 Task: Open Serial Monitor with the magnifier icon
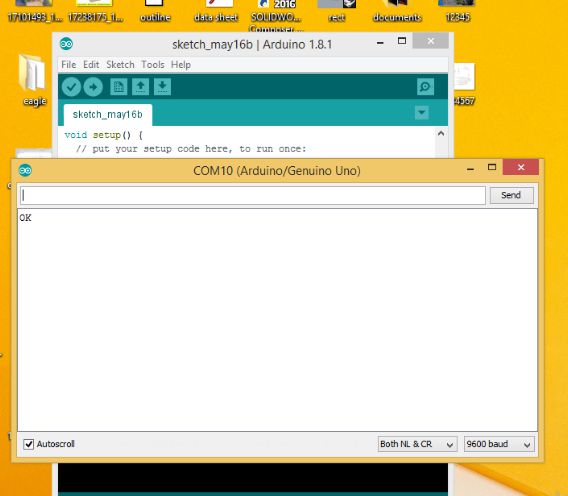pyautogui.click(x=425, y=87)
